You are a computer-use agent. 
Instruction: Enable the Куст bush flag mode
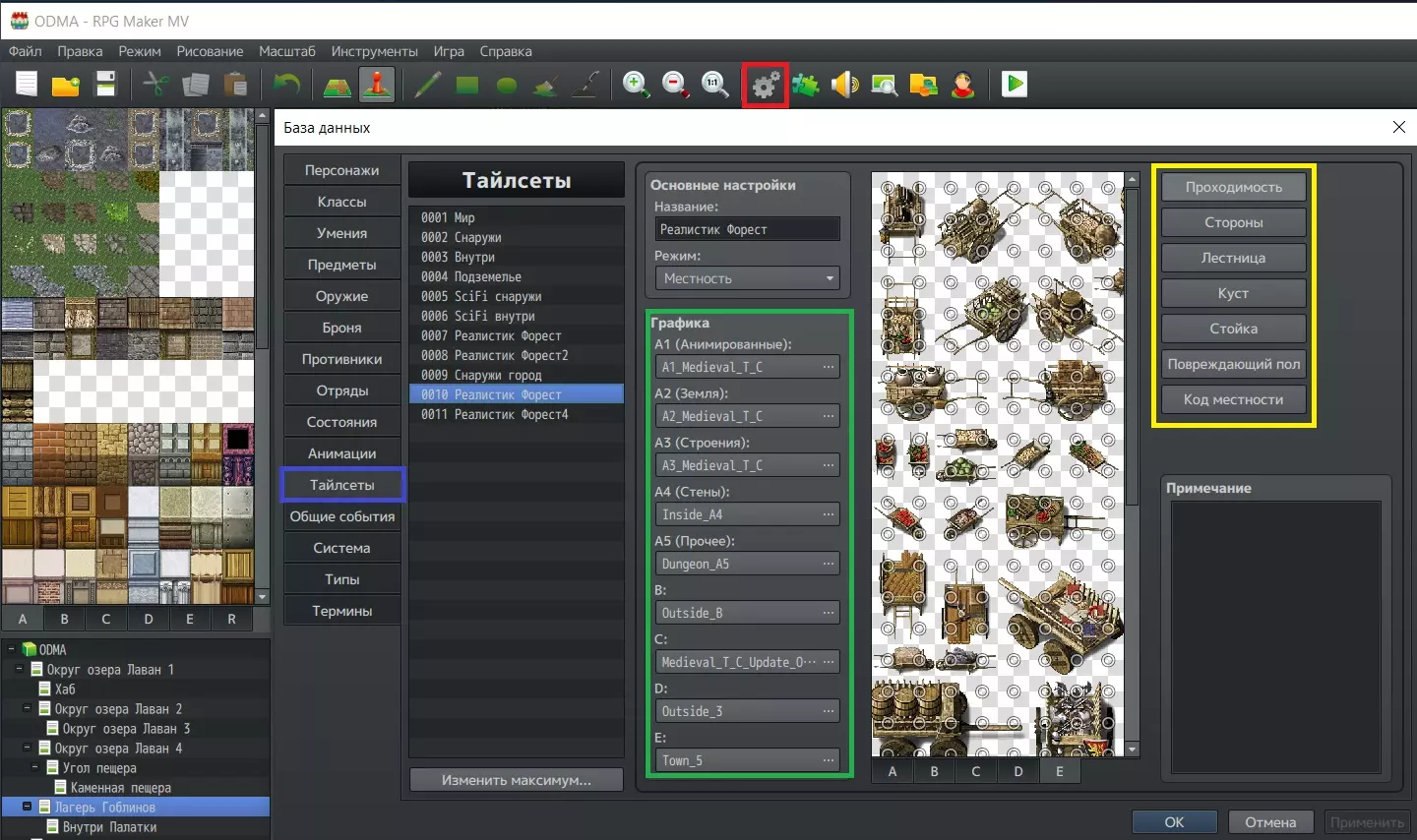tap(1233, 293)
